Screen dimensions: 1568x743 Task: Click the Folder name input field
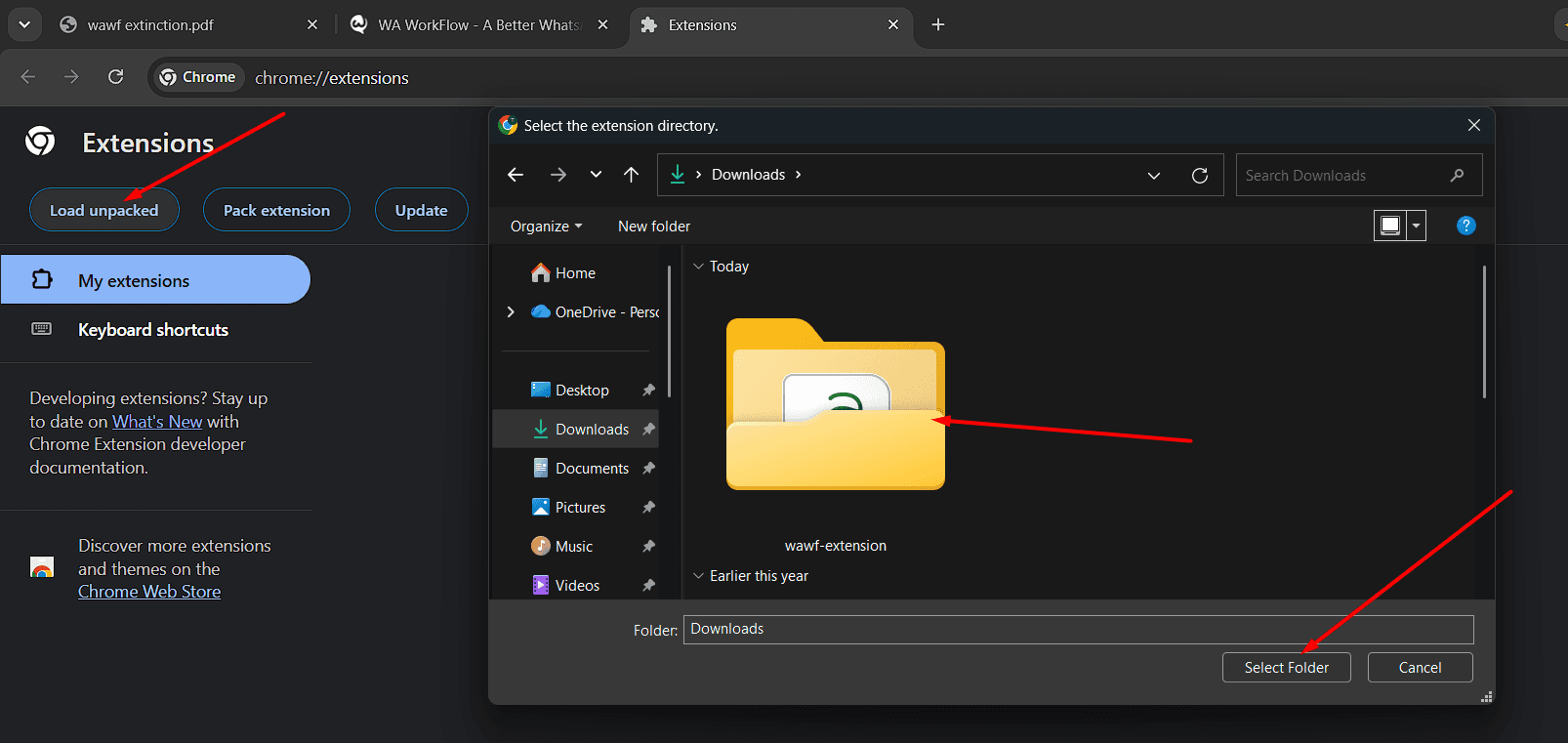(1078, 629)
